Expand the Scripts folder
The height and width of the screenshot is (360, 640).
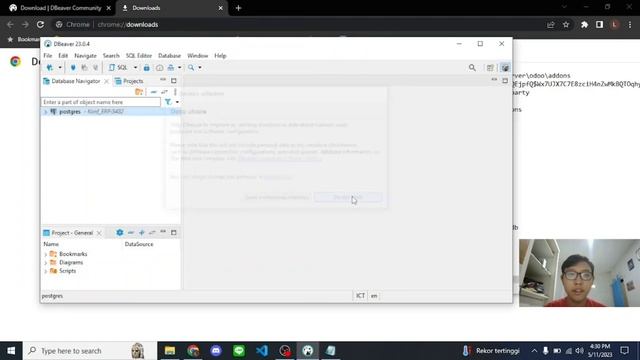point(45,271)
